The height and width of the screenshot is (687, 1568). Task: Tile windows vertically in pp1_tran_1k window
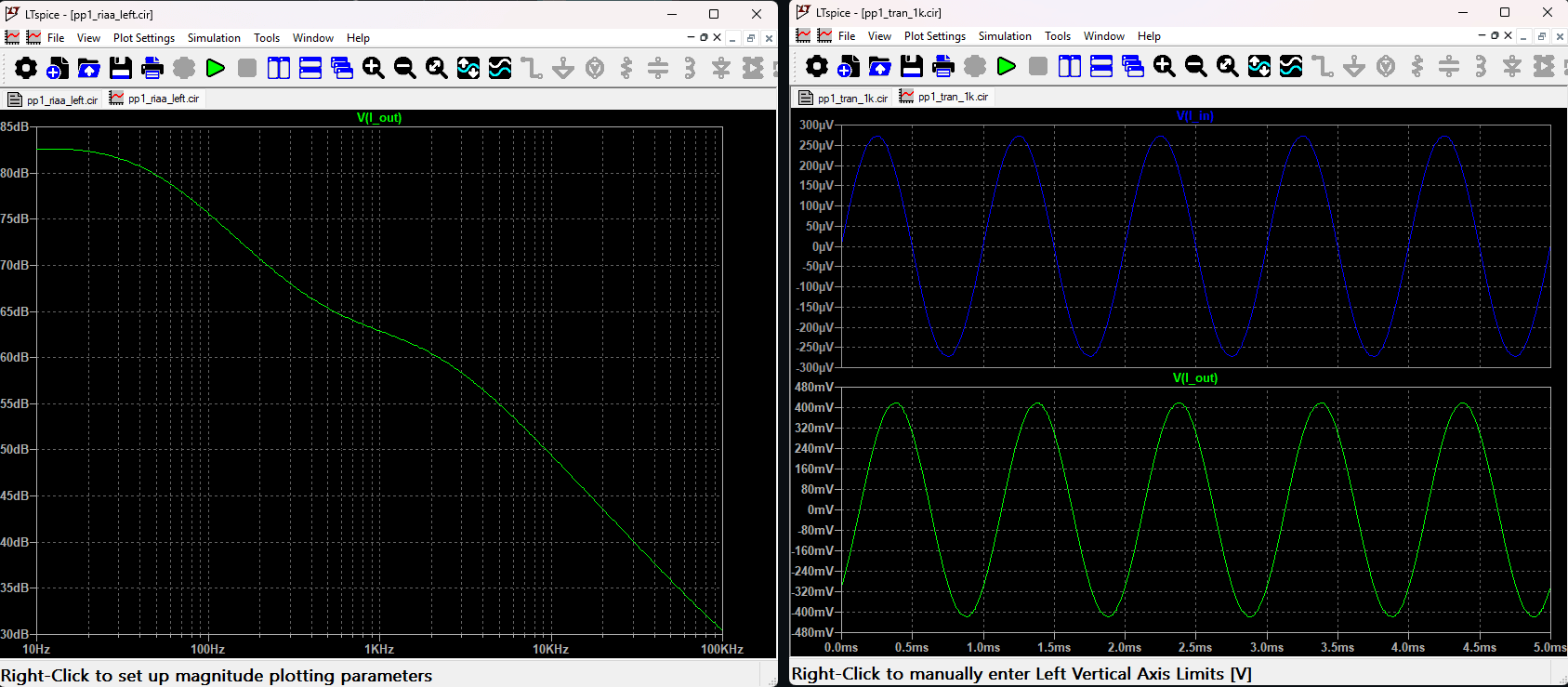pos(1070,66)
